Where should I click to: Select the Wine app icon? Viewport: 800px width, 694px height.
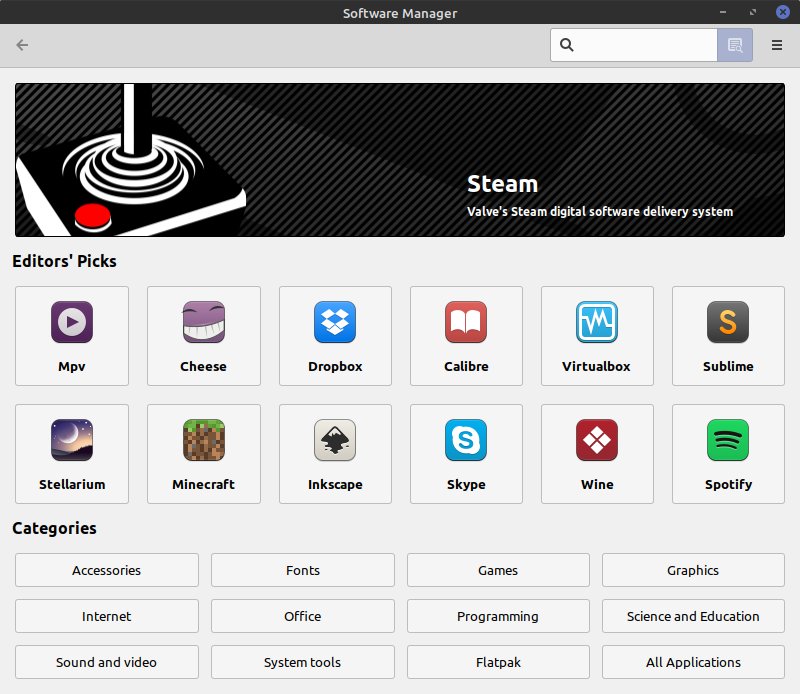(596, 440)
